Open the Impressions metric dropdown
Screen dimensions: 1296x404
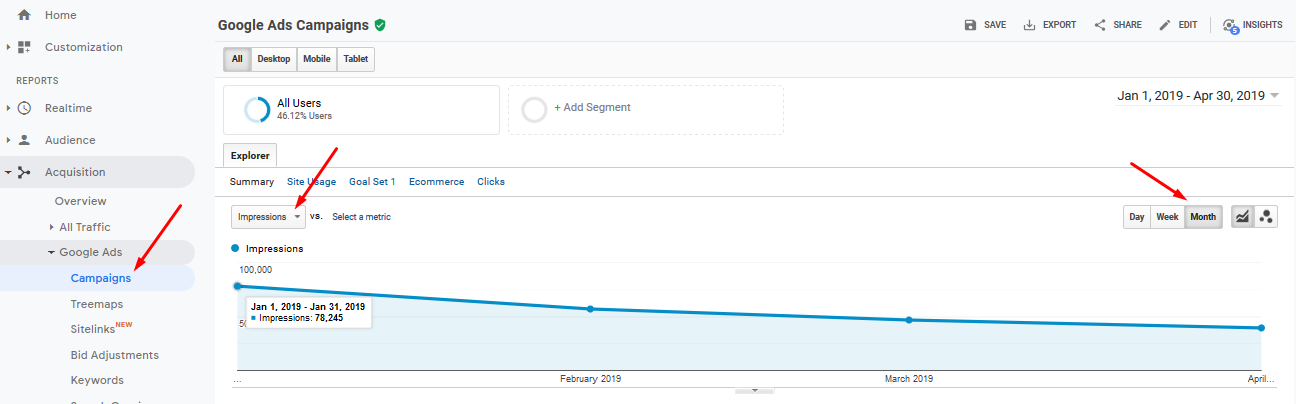(x=268, y=217)
